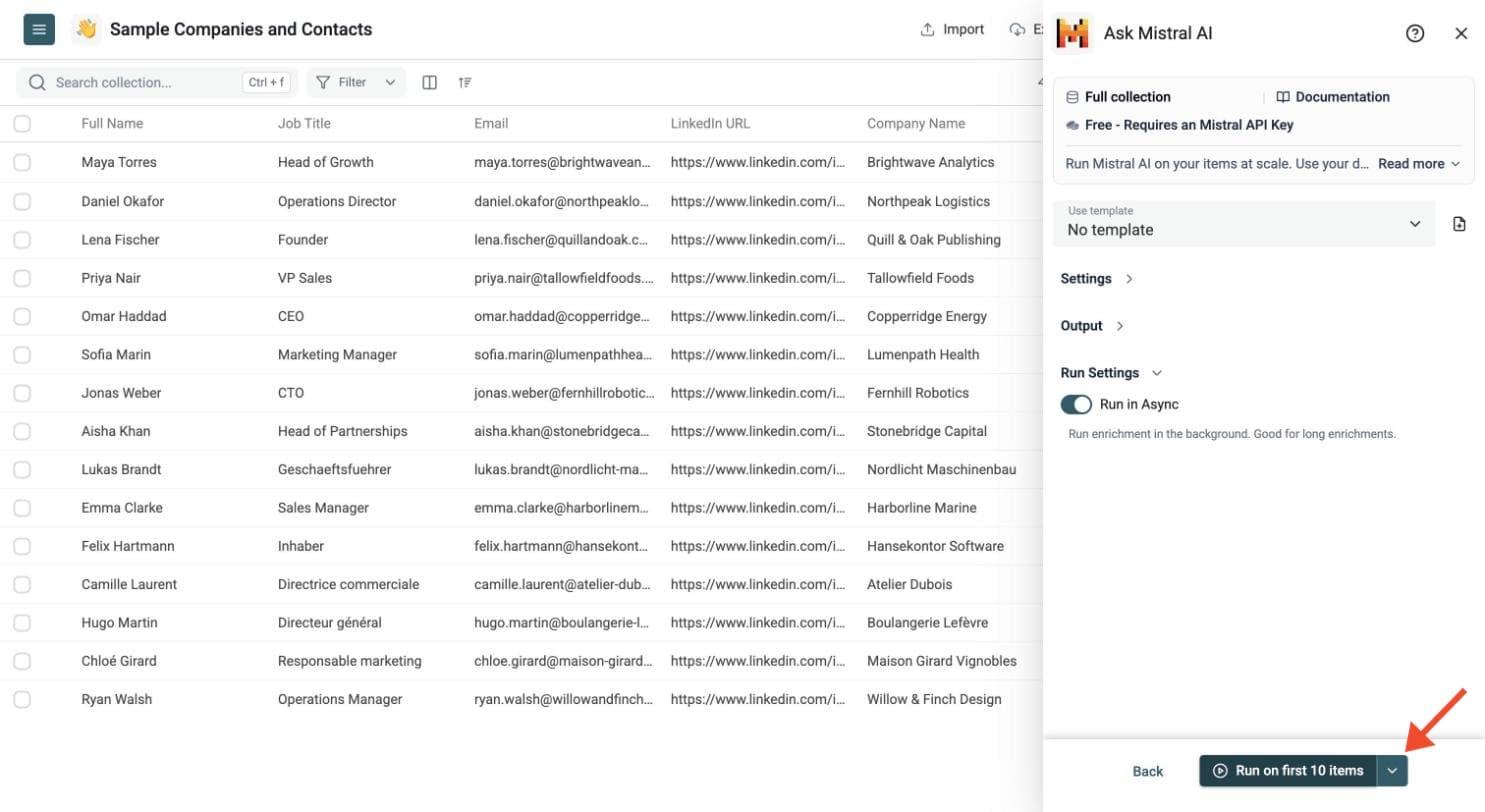Click the Import upload icon

coord(927,30)
